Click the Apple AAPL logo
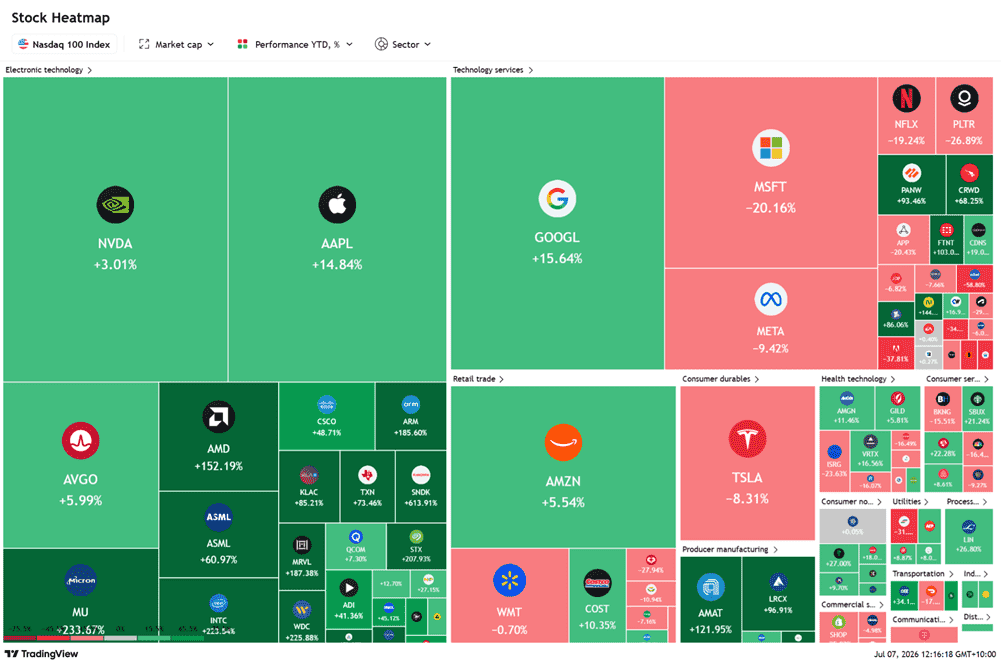 click(337, 204)
